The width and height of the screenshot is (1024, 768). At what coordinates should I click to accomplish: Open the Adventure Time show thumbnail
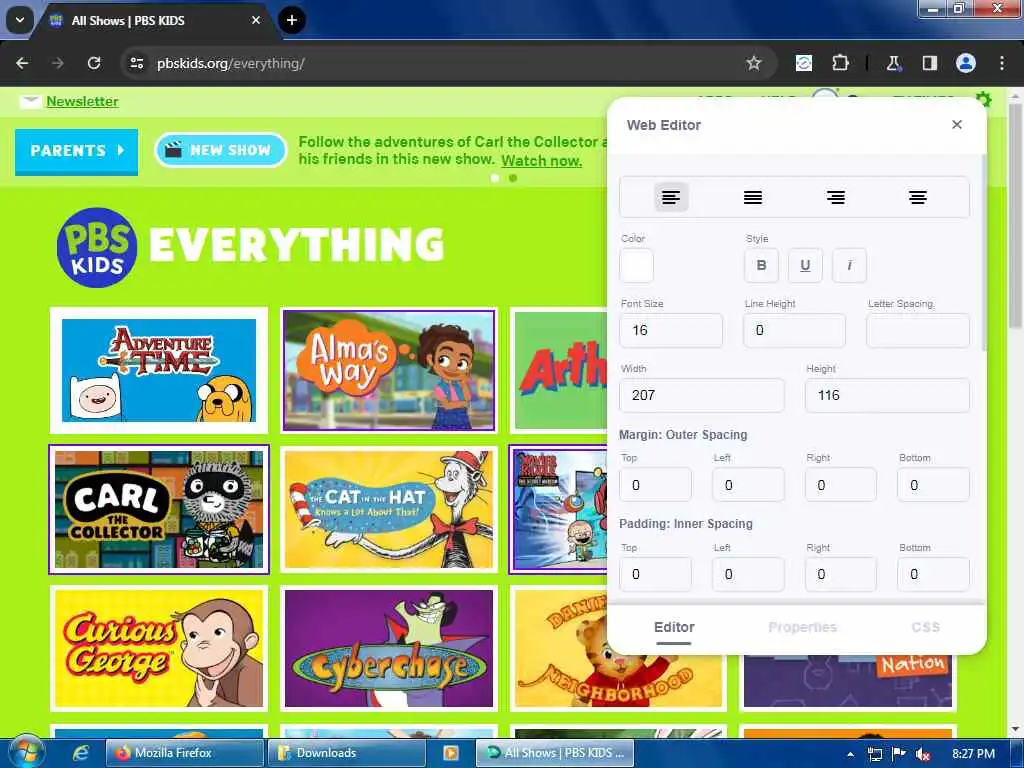tap(159, 370)
